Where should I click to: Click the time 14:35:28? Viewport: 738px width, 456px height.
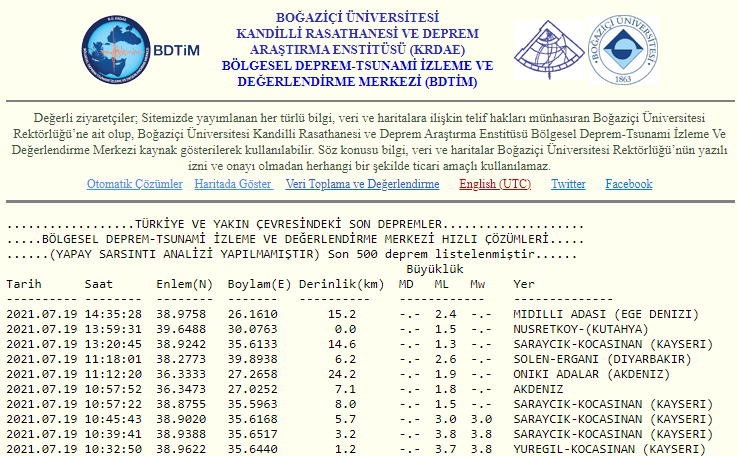tap(113, 314)
